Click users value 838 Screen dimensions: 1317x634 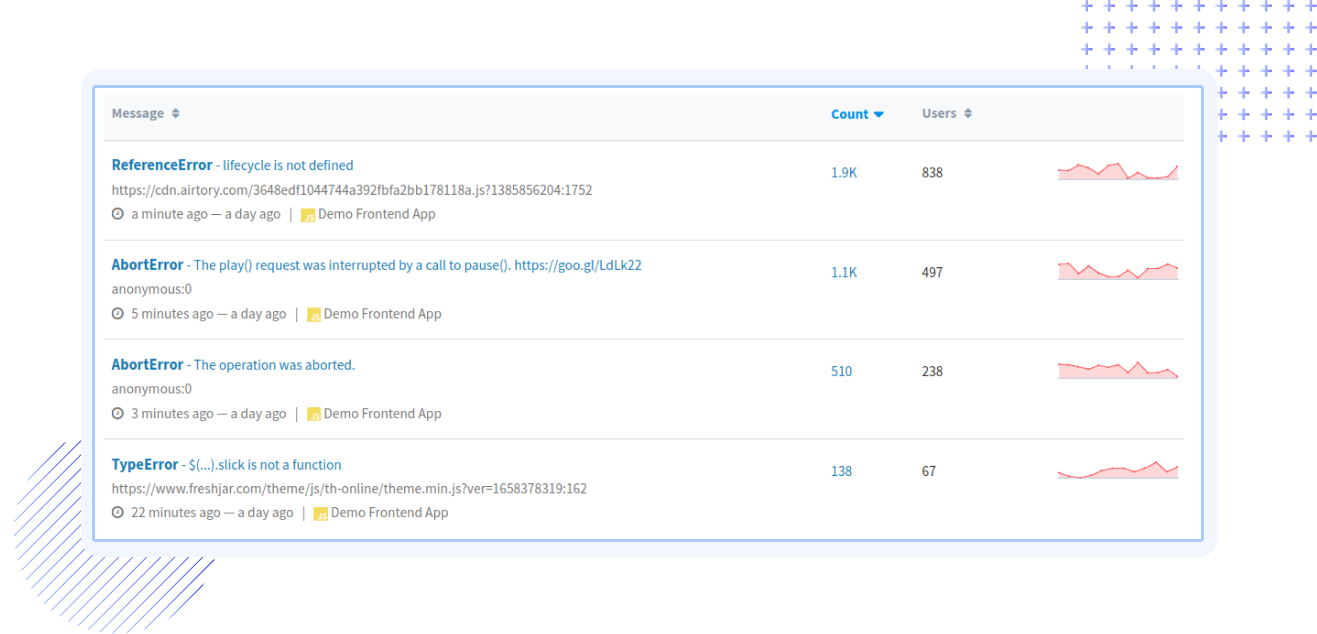click(x=932, y=172)
